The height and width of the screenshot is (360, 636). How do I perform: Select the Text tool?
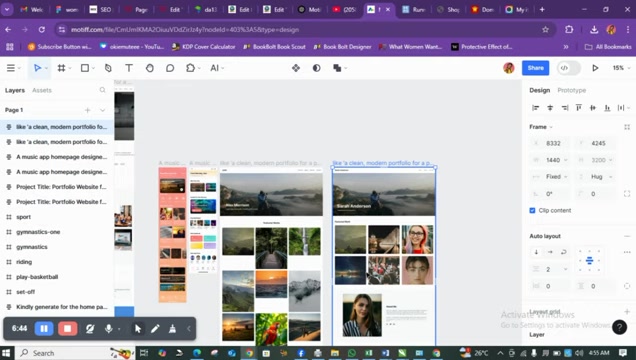pyautogui.click(x=129, y=68)
